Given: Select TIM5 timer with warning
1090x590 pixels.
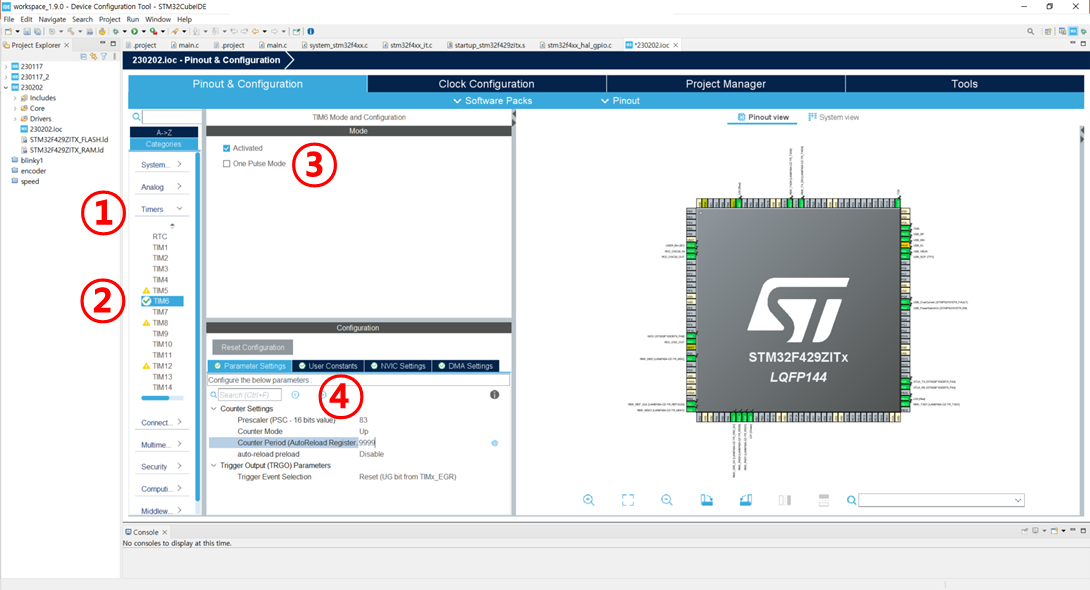Looking at the screenshot, I should [161, 290].
